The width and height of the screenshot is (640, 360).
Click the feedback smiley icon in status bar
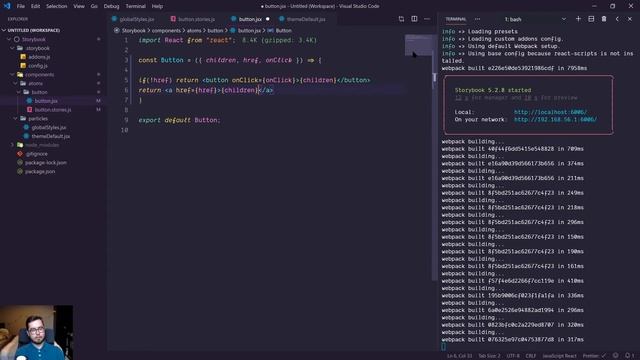tap(616, 356)
